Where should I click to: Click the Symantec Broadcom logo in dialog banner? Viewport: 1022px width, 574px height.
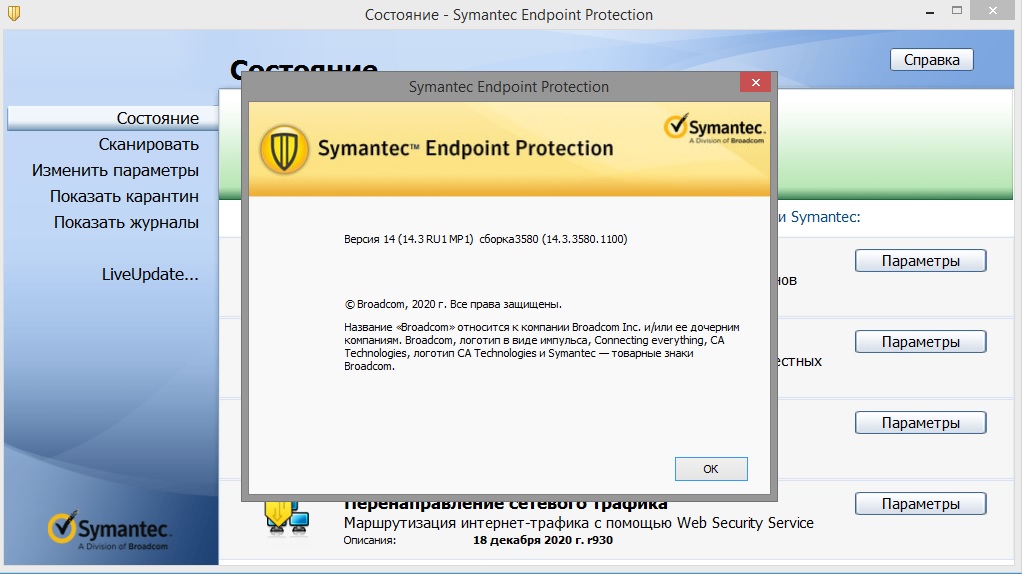(x=714, y=128)
